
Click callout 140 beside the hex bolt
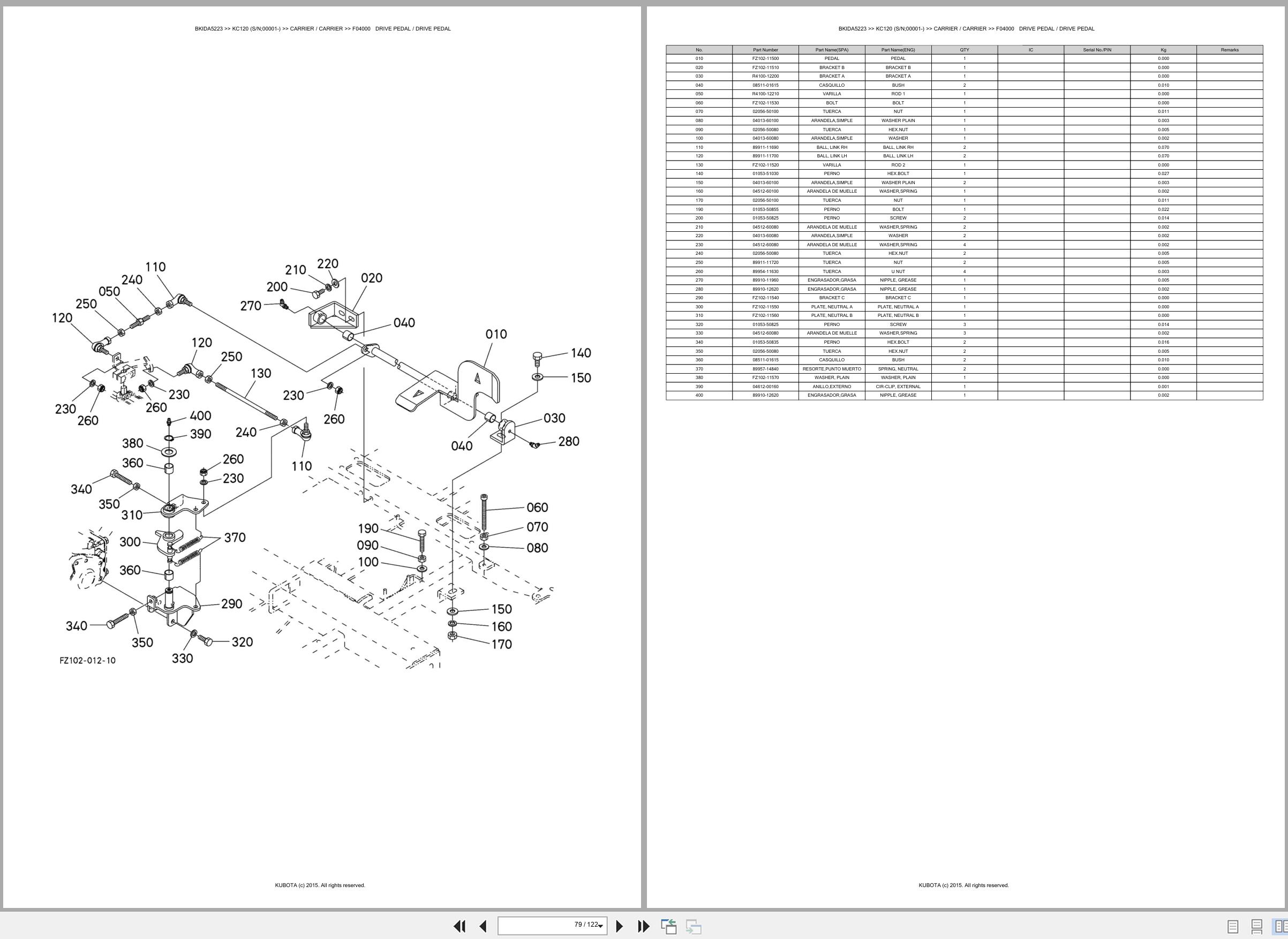pyautogui.click(x=581, y=353)
